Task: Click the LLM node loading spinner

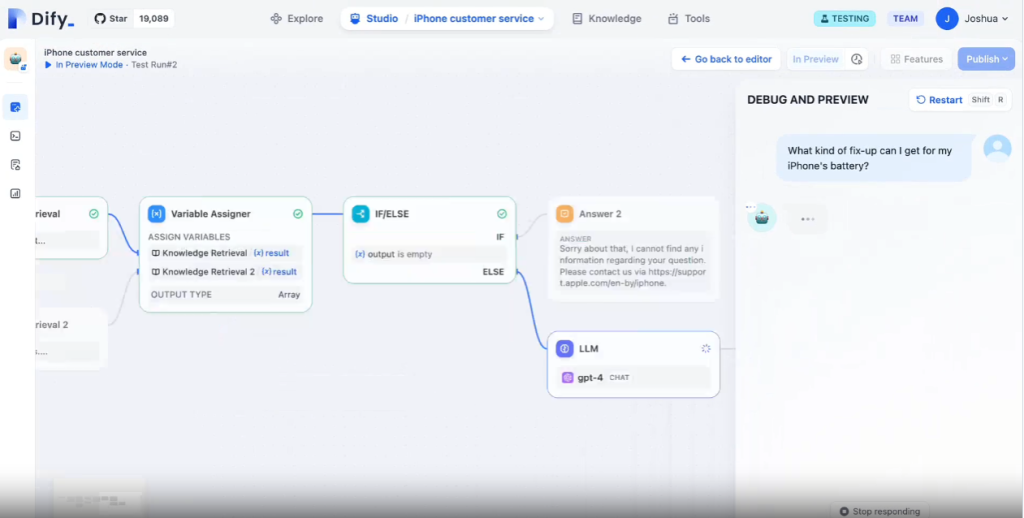Action: (706, 349)
